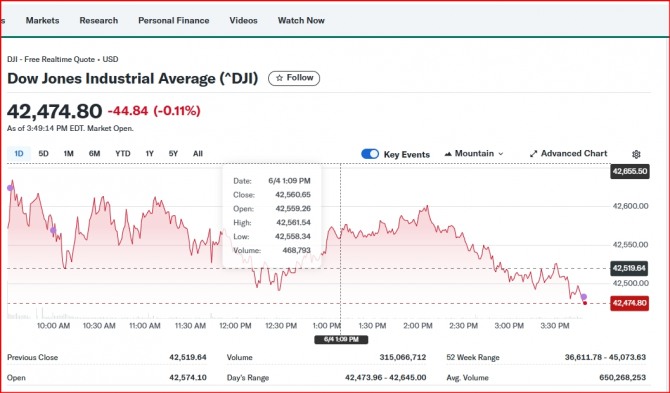670x393 pixels.
Task: Click the star icon in Follow button
Action: [x=279, y=78]
